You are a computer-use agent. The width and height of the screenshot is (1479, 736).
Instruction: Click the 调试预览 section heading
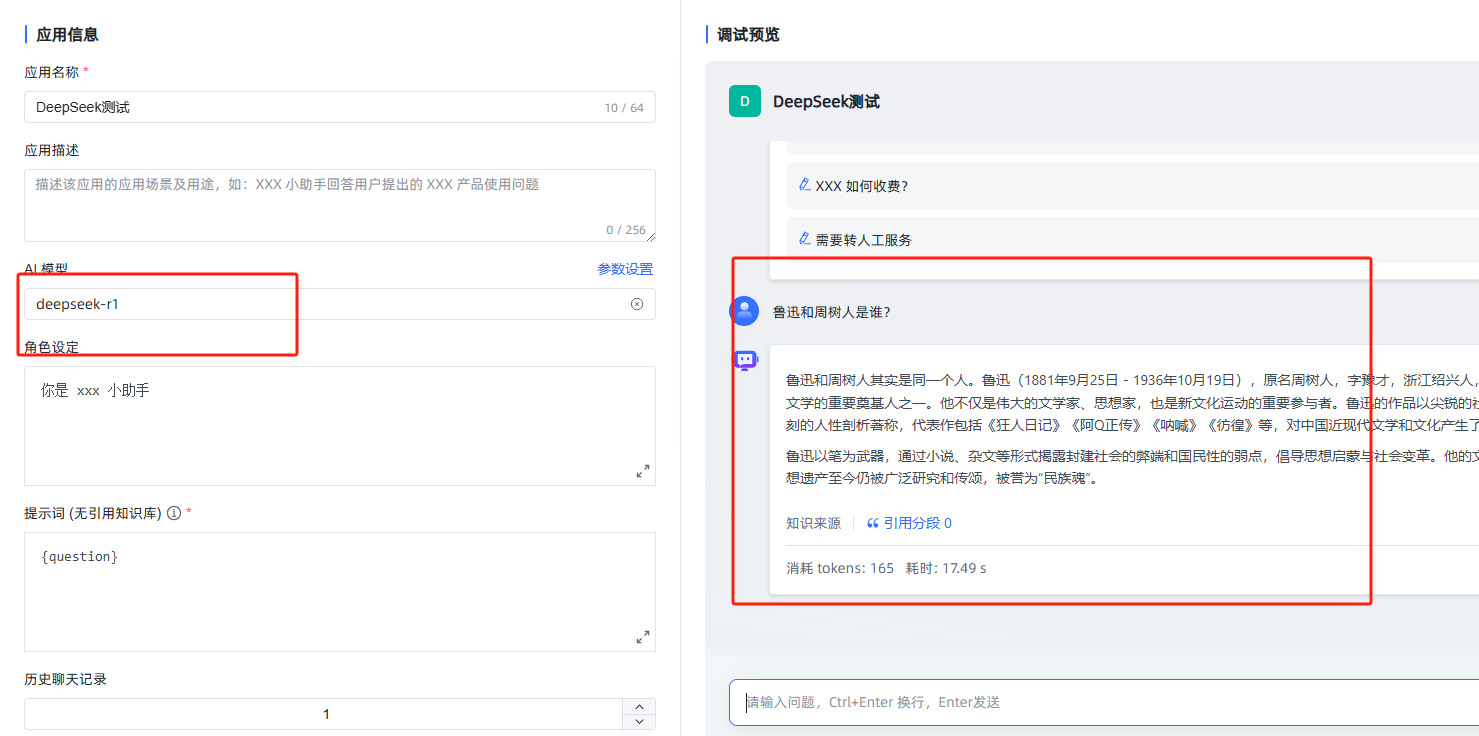[748, 35]
